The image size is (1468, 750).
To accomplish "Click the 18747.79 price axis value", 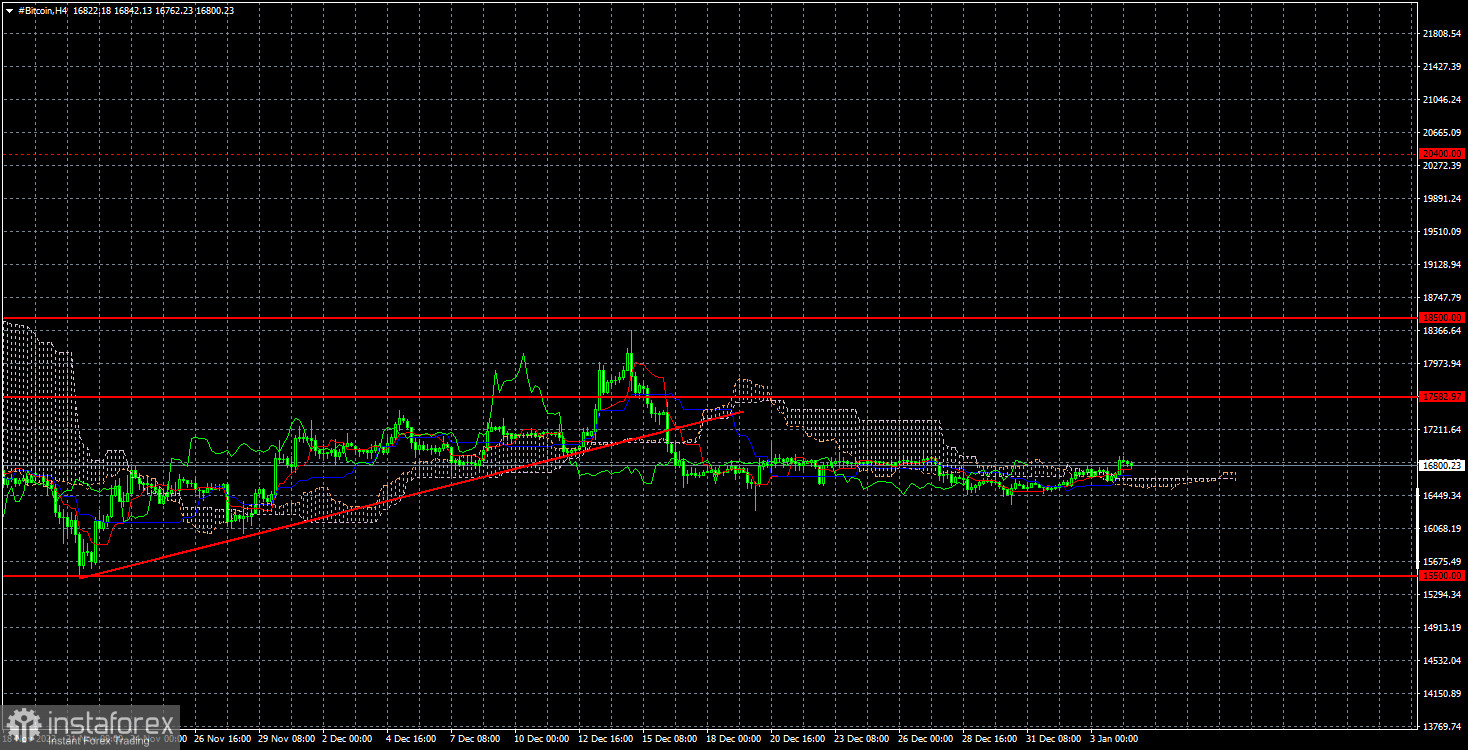I will pos(1442,297).
